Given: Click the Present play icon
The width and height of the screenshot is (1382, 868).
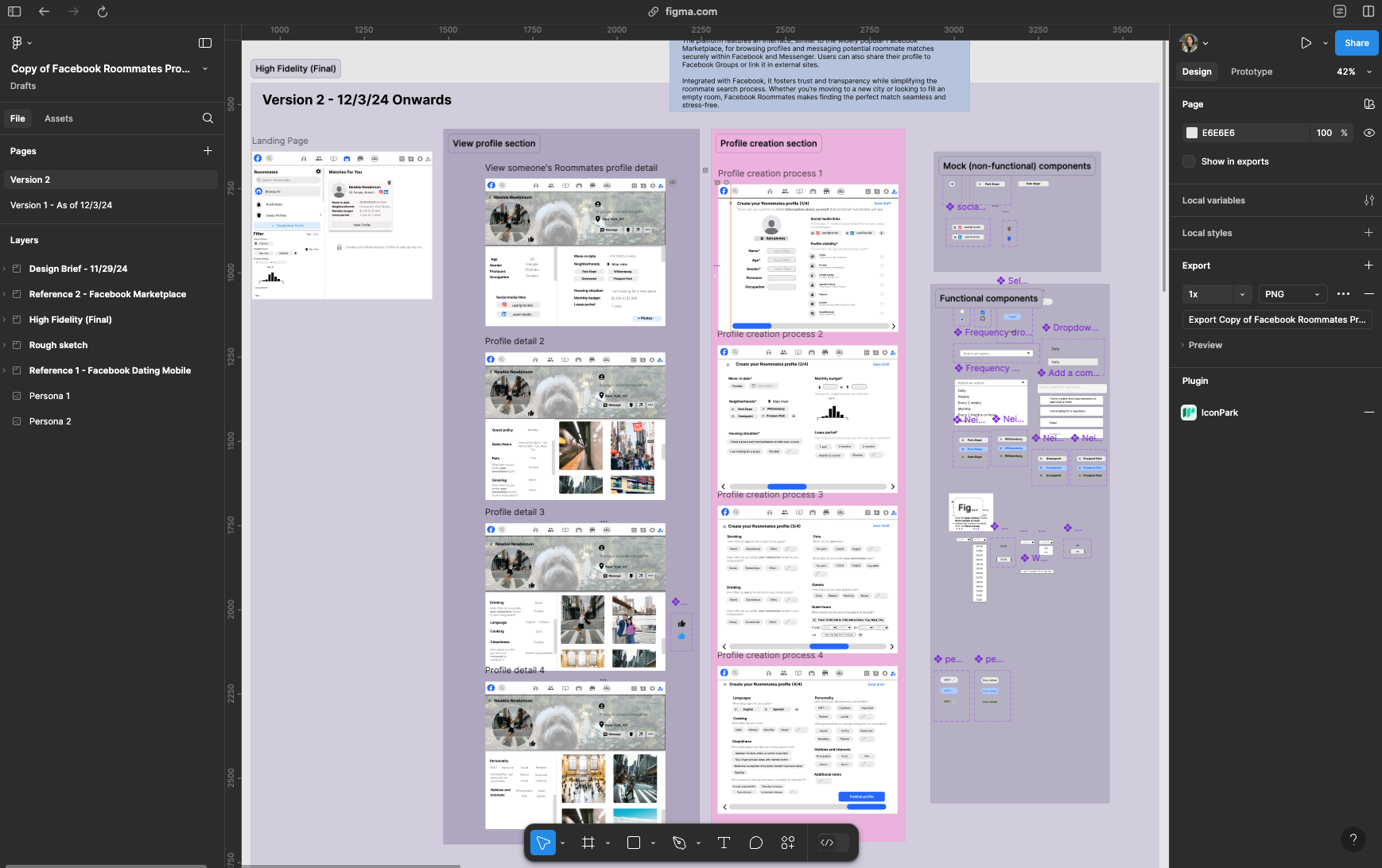Looking at the screenshot, I should coord(1306,43).
